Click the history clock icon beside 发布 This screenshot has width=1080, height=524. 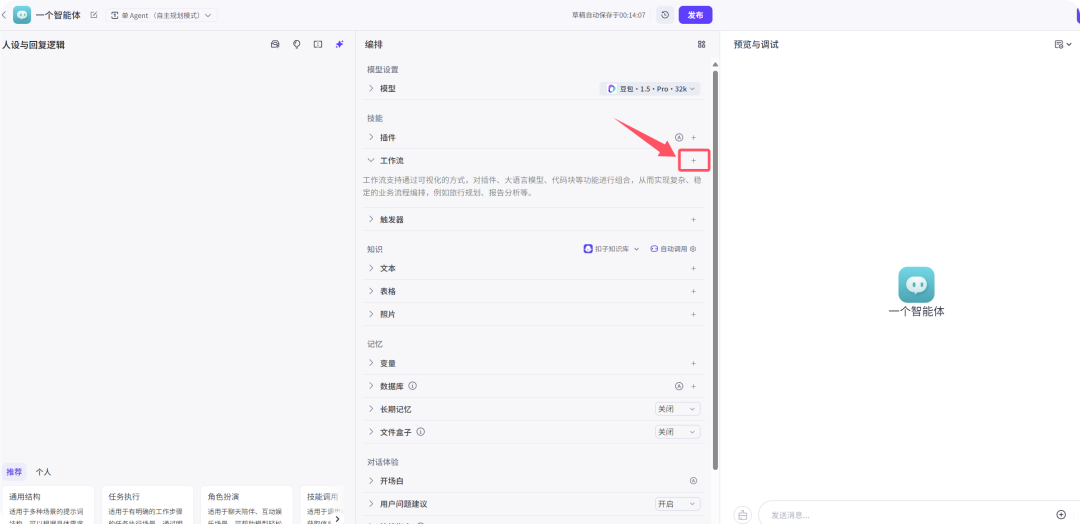[665, 15]
